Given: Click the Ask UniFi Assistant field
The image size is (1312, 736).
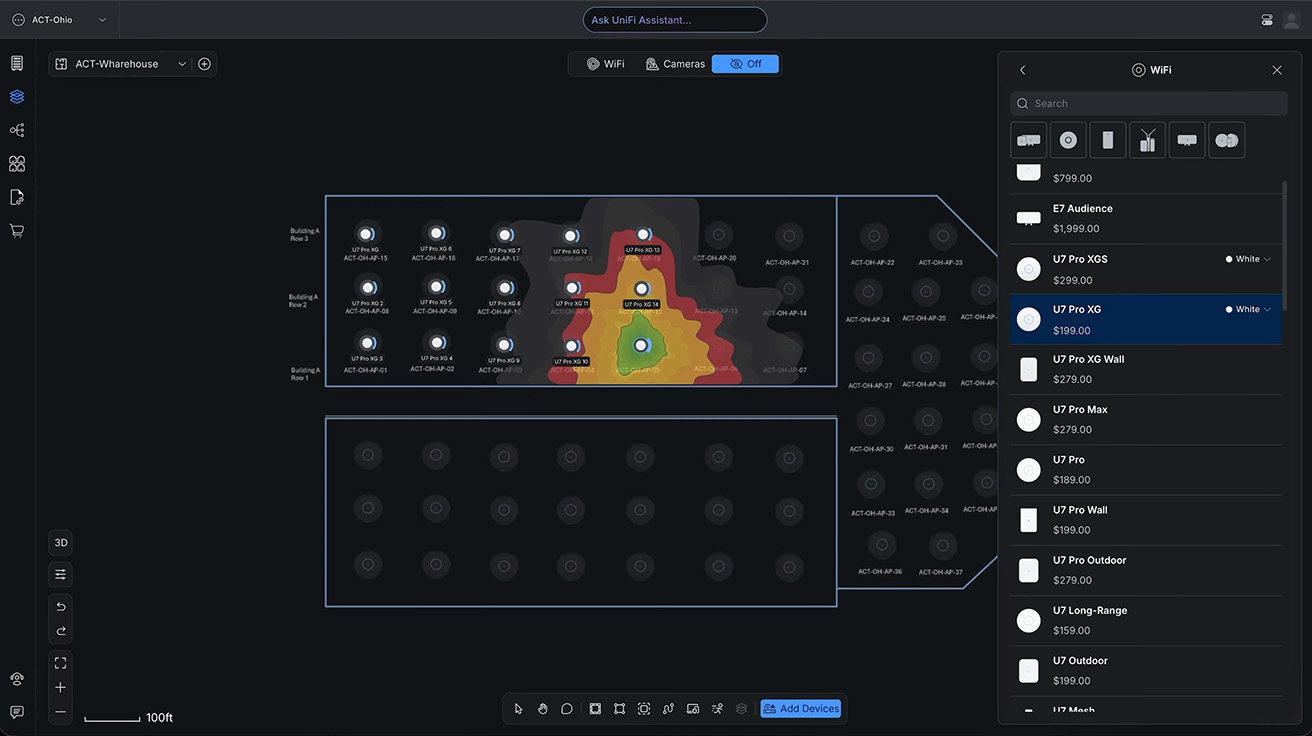Looking at the screenshot, I should click(675, 20).
